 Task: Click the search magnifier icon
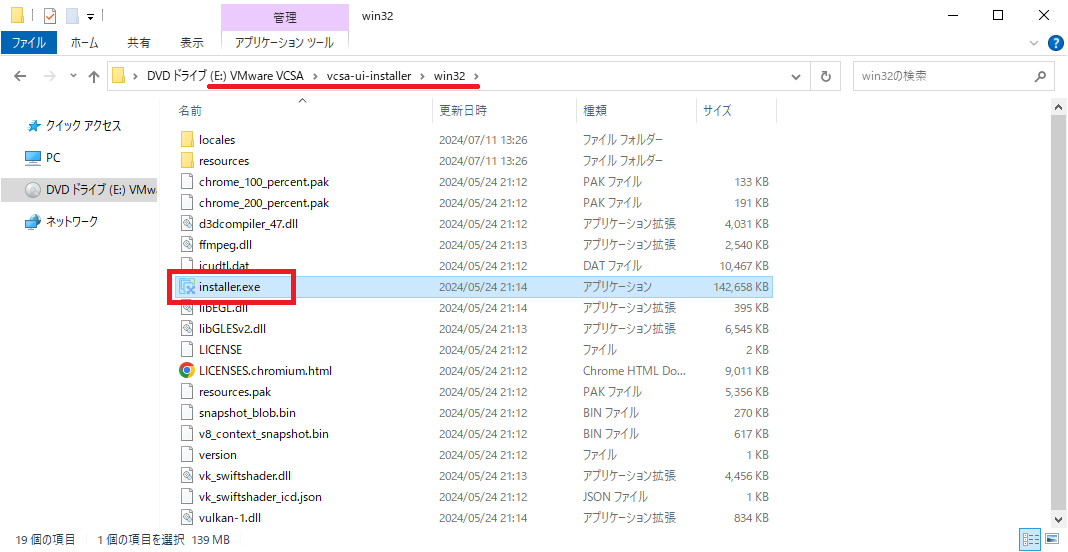click(x=1040, y=76)
